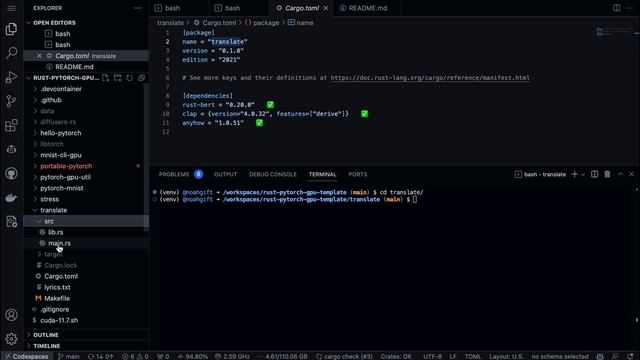The width and height of the screenshot is (640, 360).
Task: Open the Search view
Action: click(x=11, y=53)
